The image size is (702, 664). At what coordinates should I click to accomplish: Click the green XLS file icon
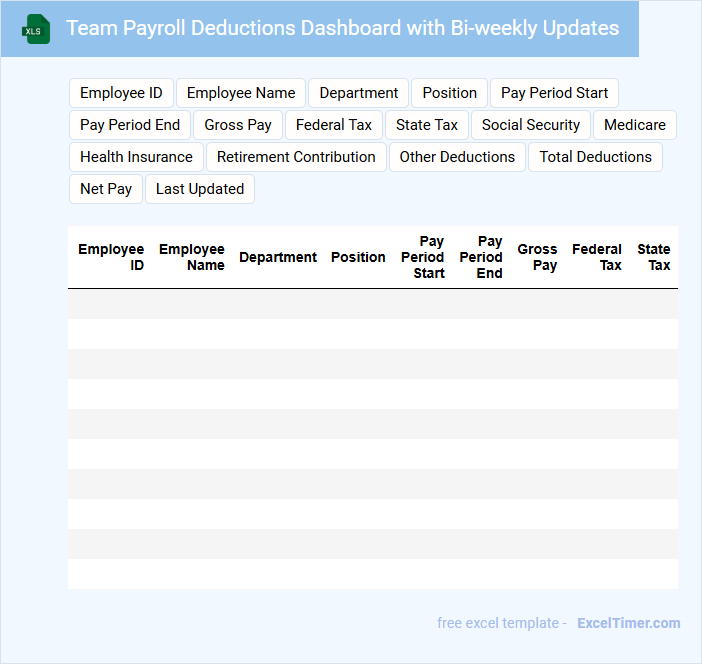(x=36, y=29)
